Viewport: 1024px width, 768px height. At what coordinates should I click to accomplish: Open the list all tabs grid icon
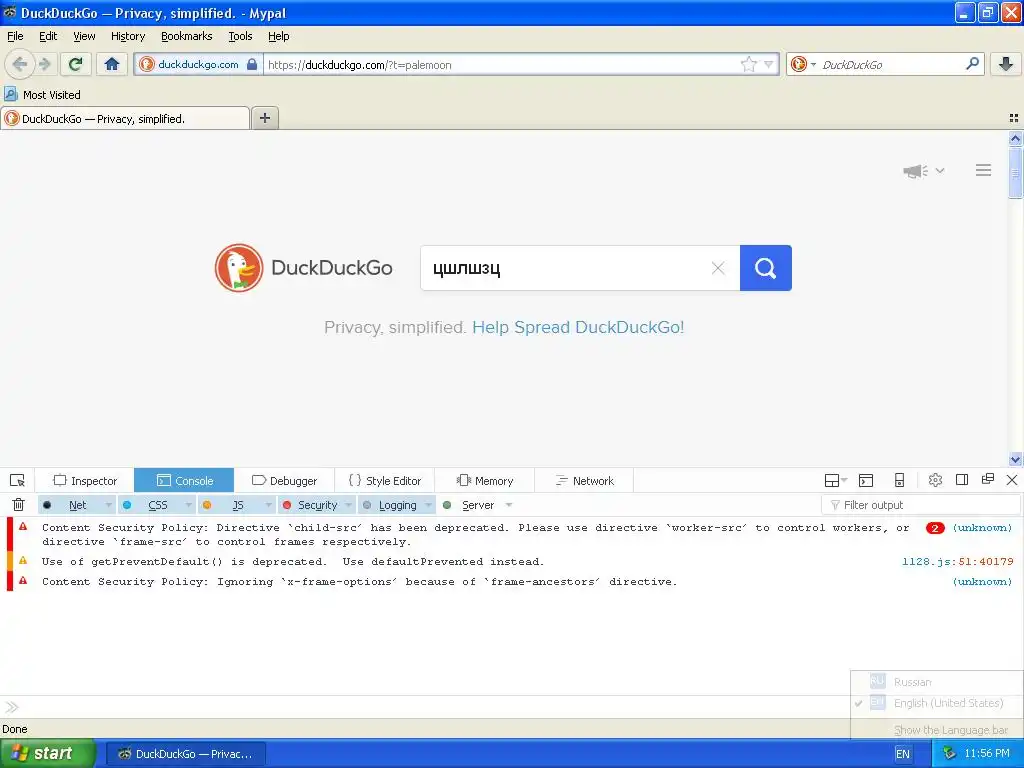coord(1014,118)
